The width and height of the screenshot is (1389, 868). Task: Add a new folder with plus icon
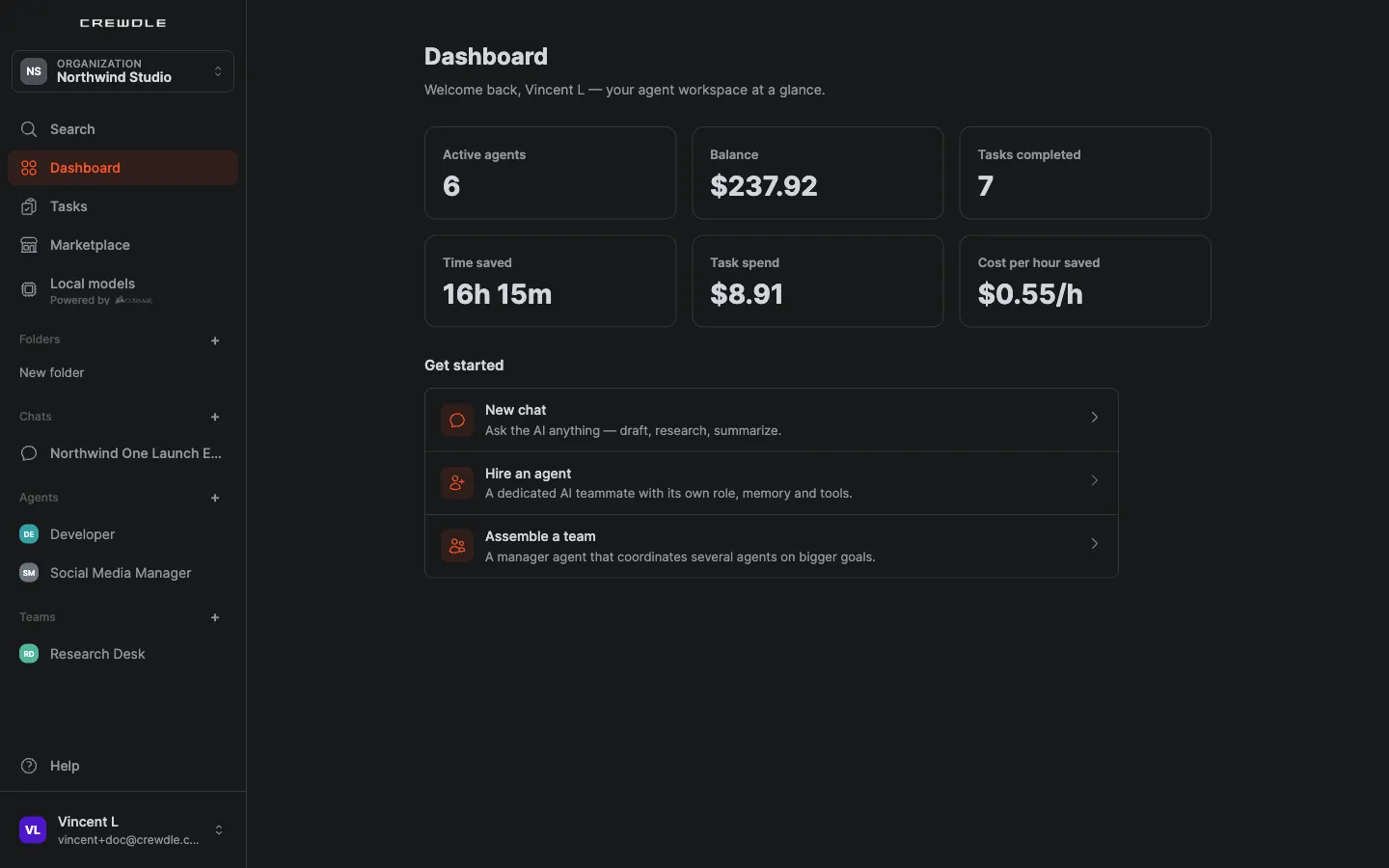pos(215,340)
